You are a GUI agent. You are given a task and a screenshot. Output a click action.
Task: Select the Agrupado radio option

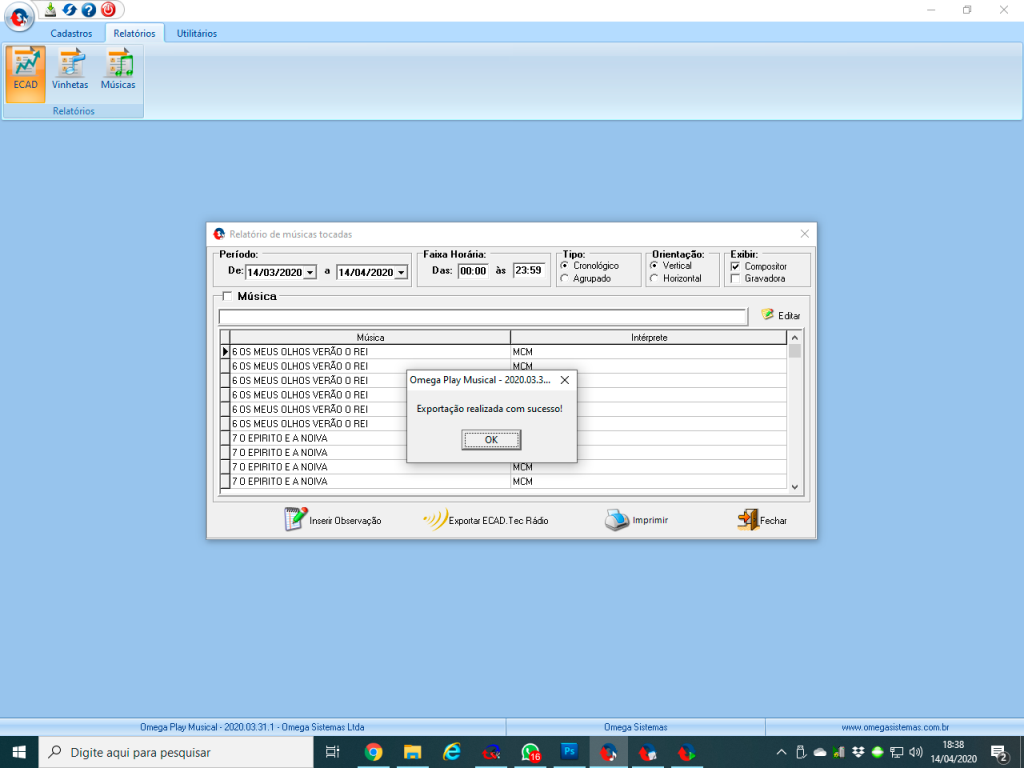click(565, 279)
